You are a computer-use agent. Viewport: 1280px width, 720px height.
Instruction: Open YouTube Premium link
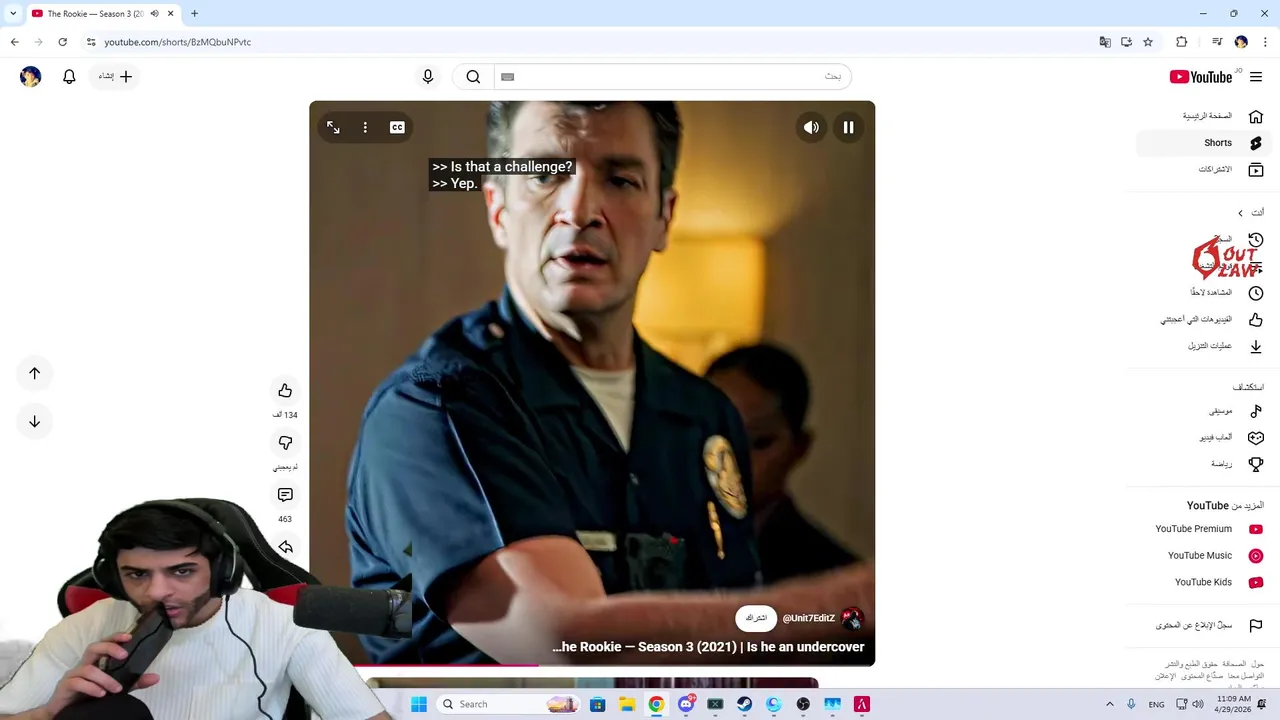(1204, 529)
